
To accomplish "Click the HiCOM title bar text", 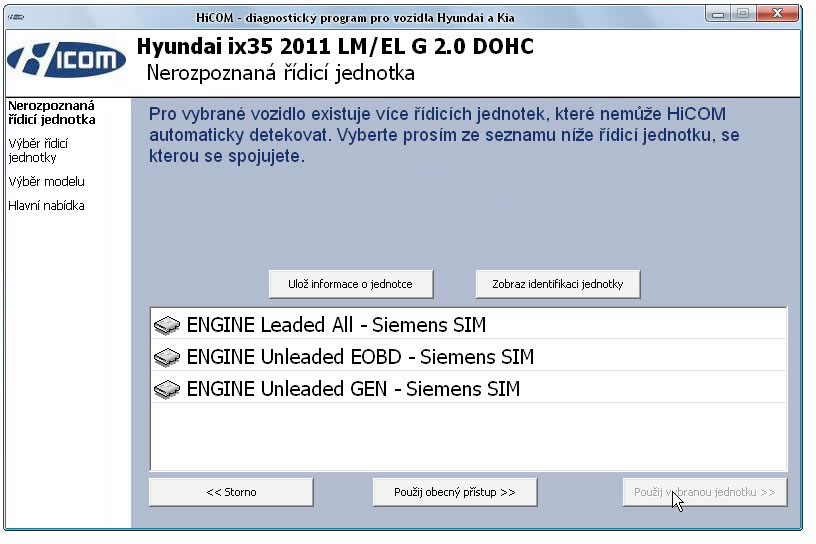I will click(x=355, y=18).
